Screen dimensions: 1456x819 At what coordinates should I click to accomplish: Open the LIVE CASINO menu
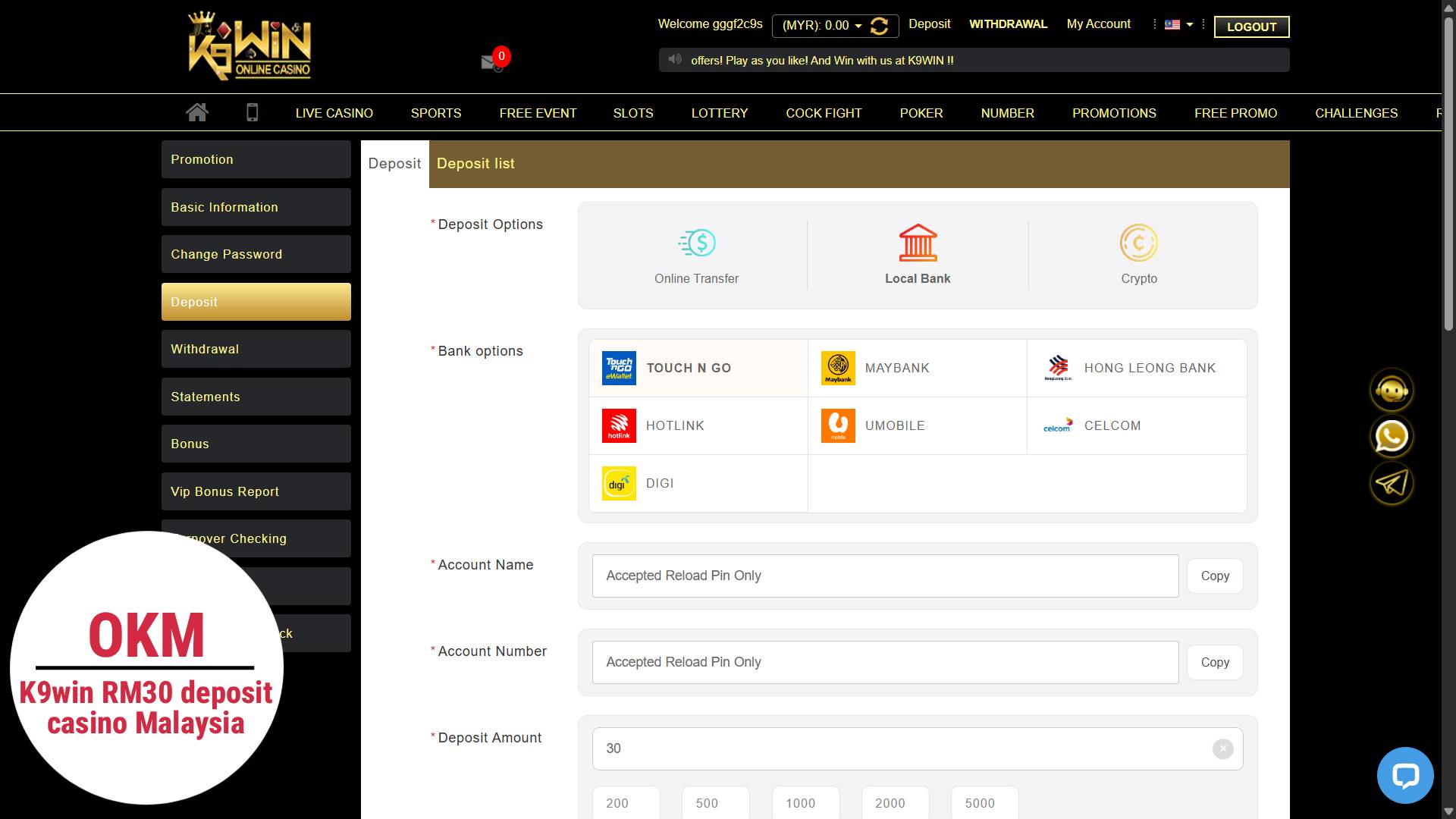pos(334,113)
